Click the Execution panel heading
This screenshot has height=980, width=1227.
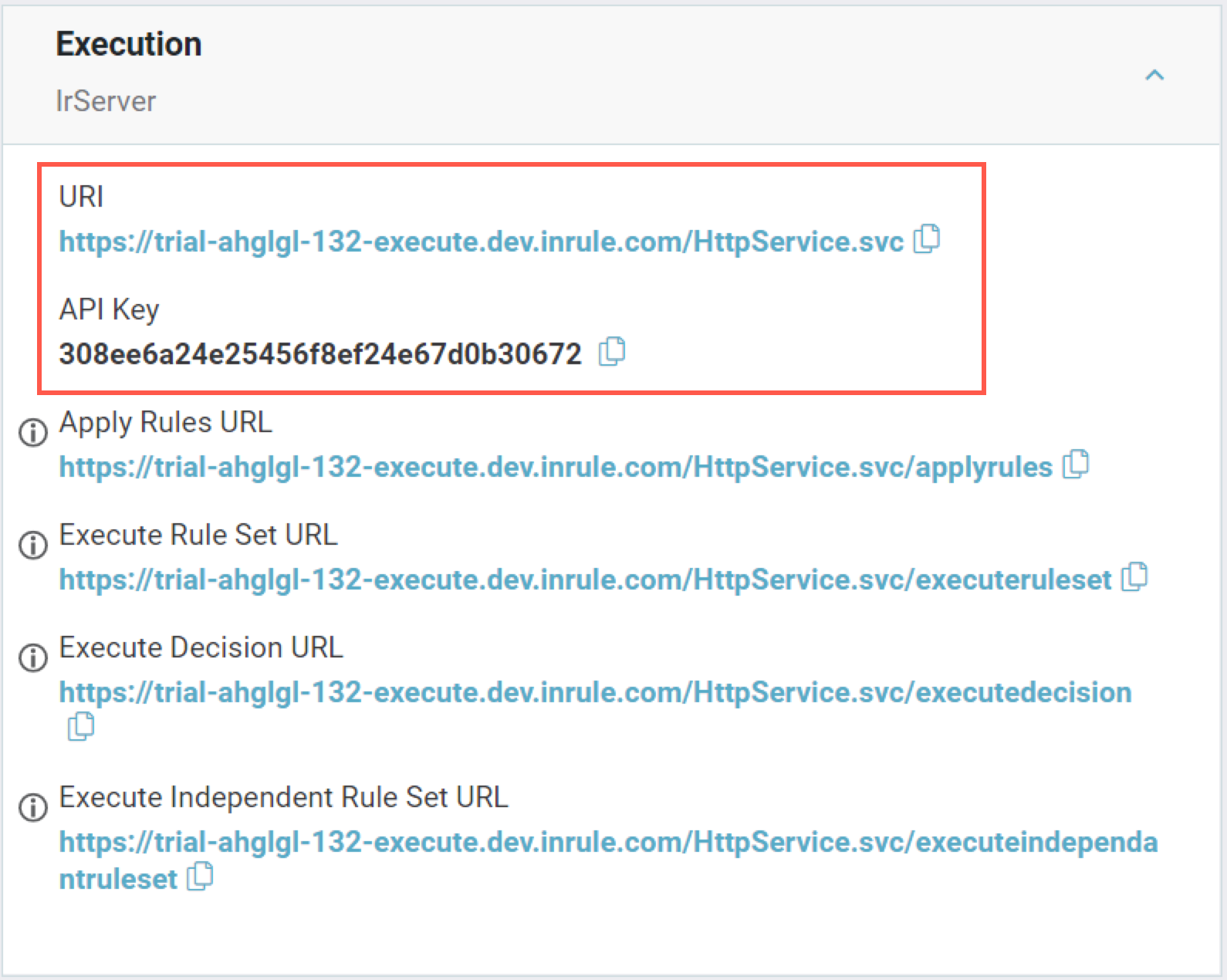(129, 44)
